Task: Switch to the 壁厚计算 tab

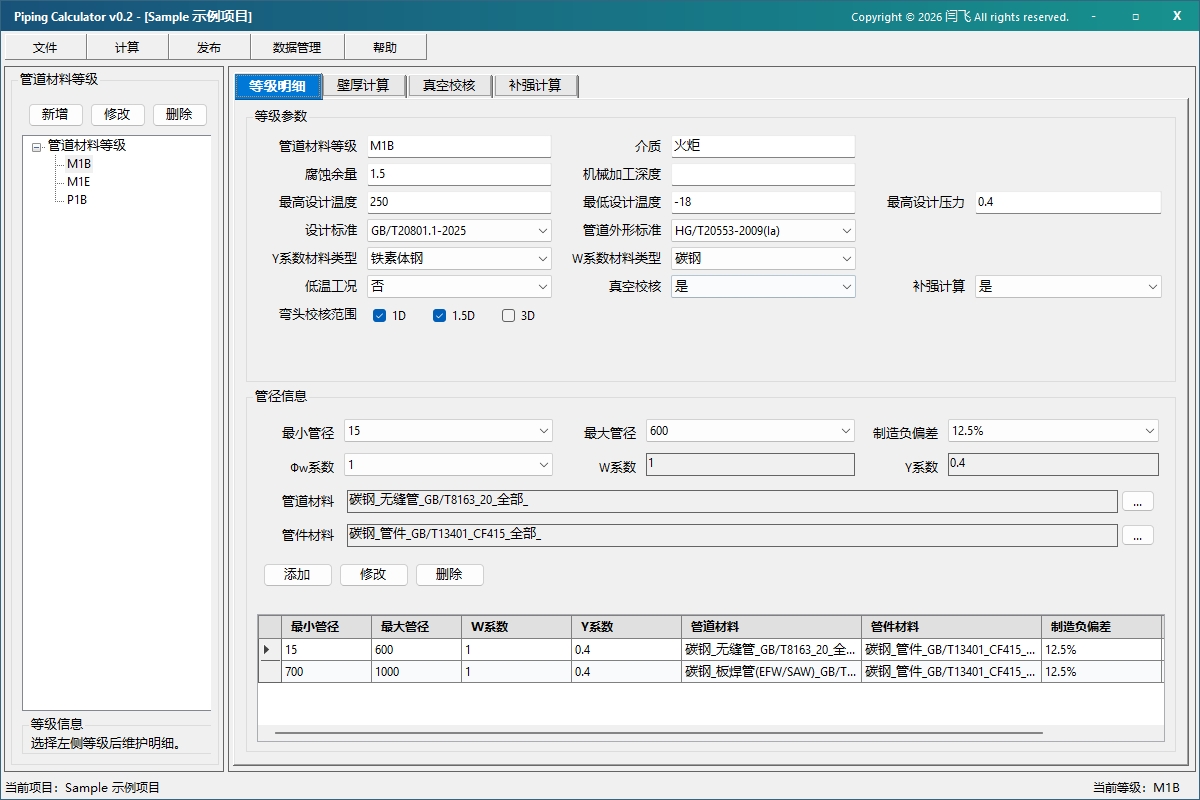Action: (364, 86)
